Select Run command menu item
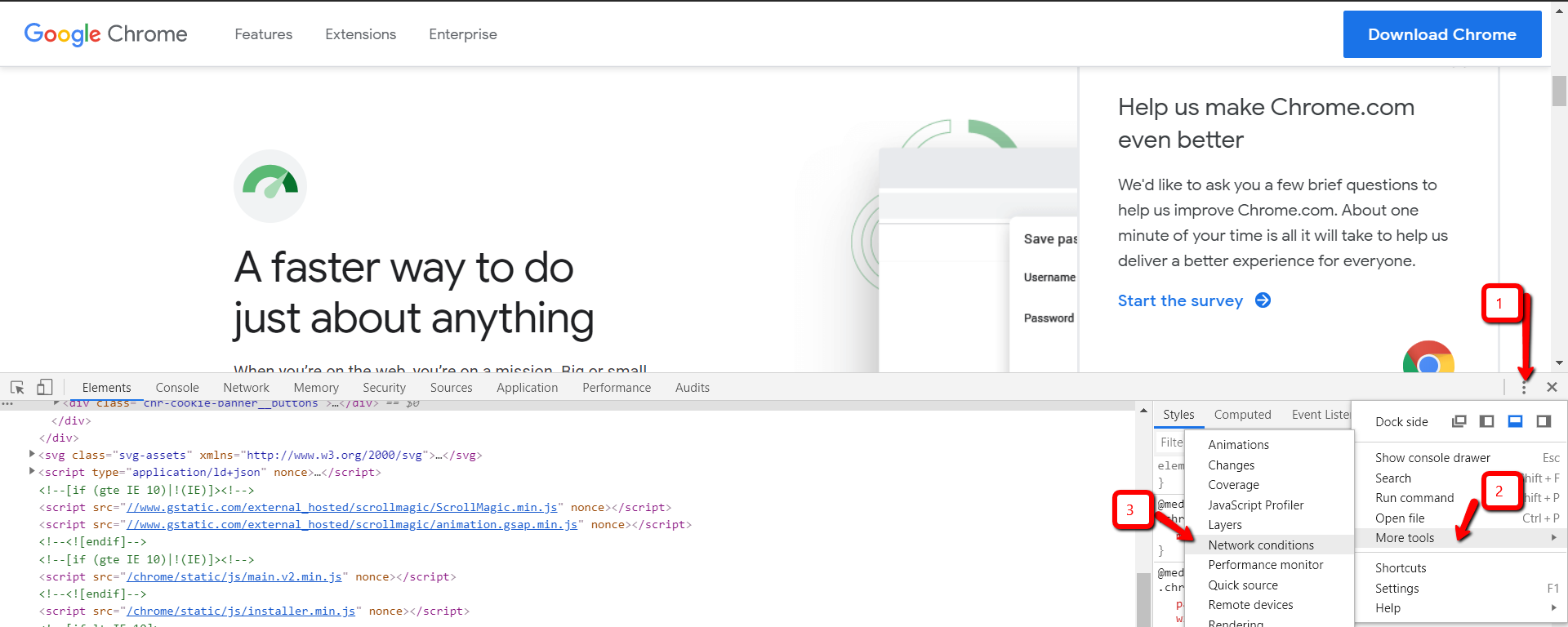Screen dimensions: 1568x627 pyautogui.click(x=1460, y=498)
